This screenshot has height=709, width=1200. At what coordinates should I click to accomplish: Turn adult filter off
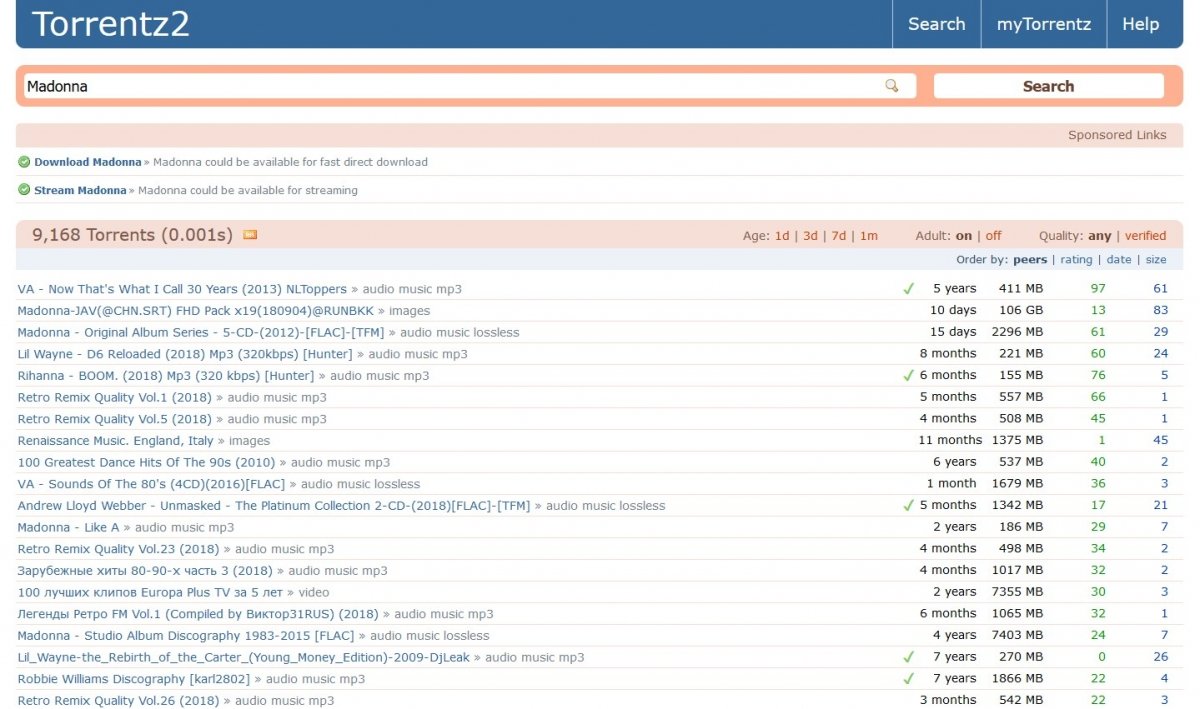pos(993,236)
